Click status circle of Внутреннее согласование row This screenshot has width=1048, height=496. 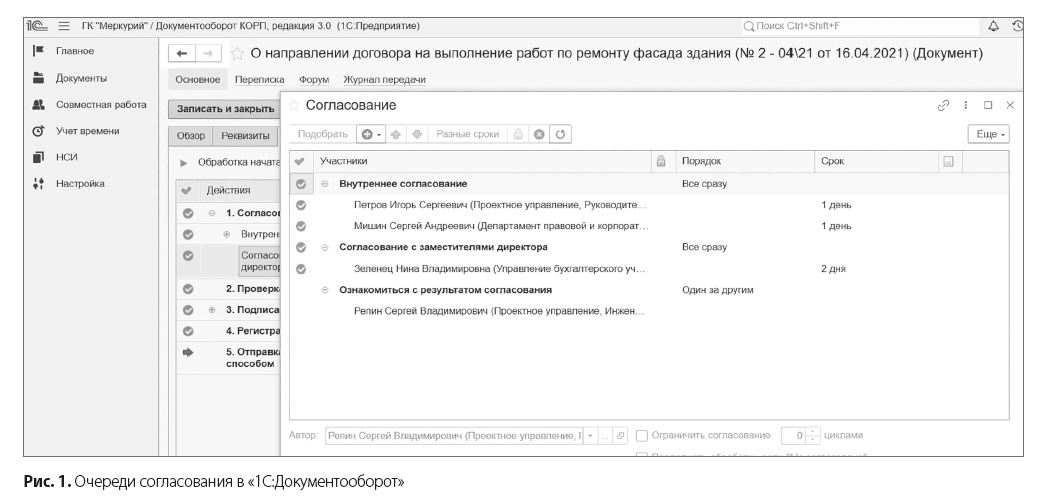tap(301, 183)
